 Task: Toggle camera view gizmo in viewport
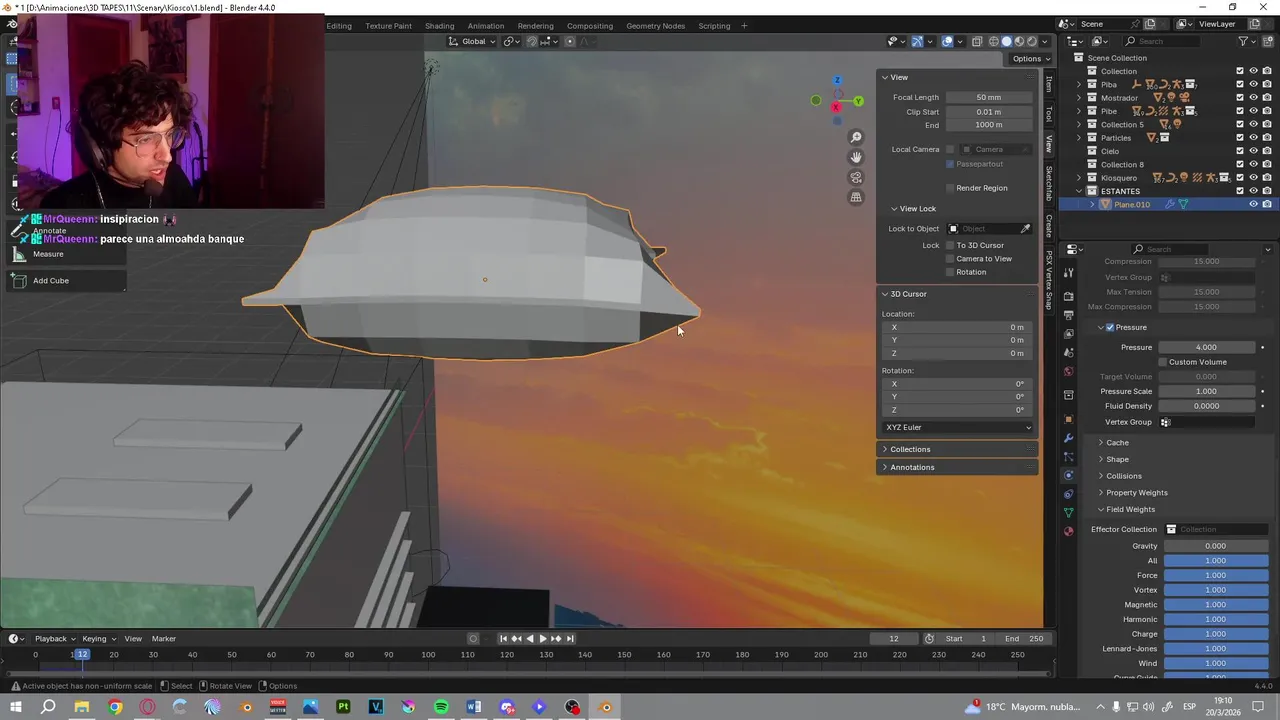[856, 177]
